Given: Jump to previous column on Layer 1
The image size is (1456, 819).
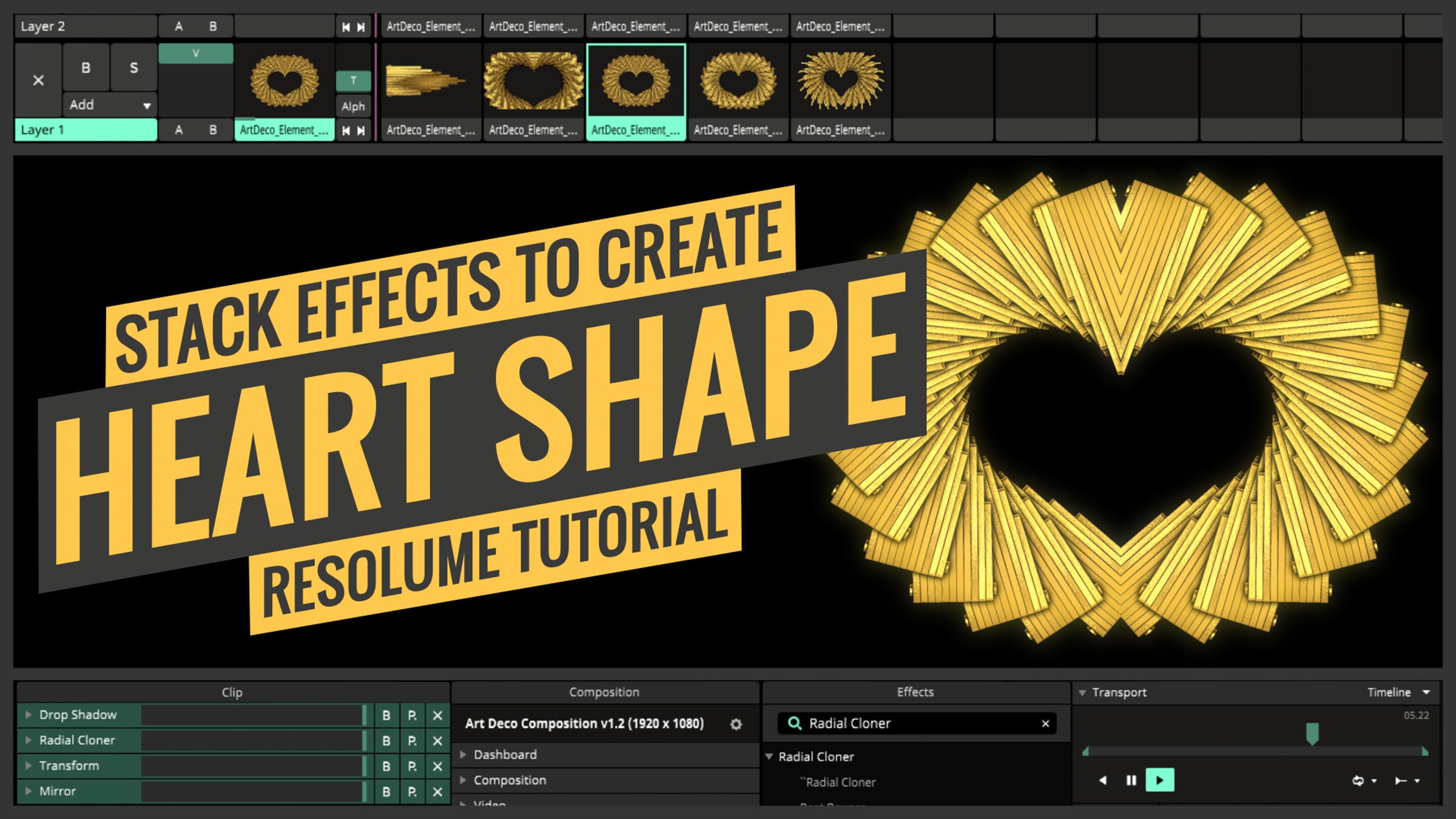Looking at the screenshot, I should 346,130.
